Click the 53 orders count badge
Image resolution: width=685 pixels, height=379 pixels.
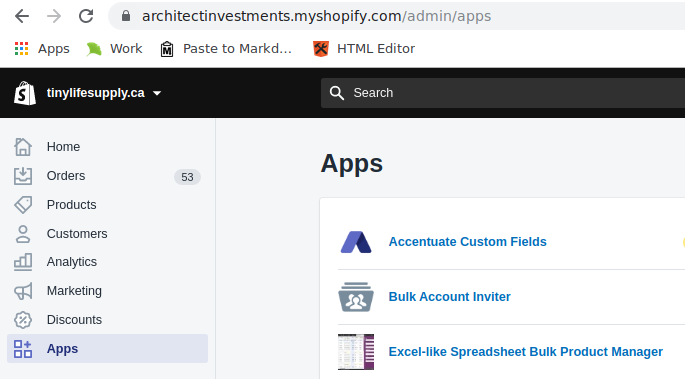[187, 177]
